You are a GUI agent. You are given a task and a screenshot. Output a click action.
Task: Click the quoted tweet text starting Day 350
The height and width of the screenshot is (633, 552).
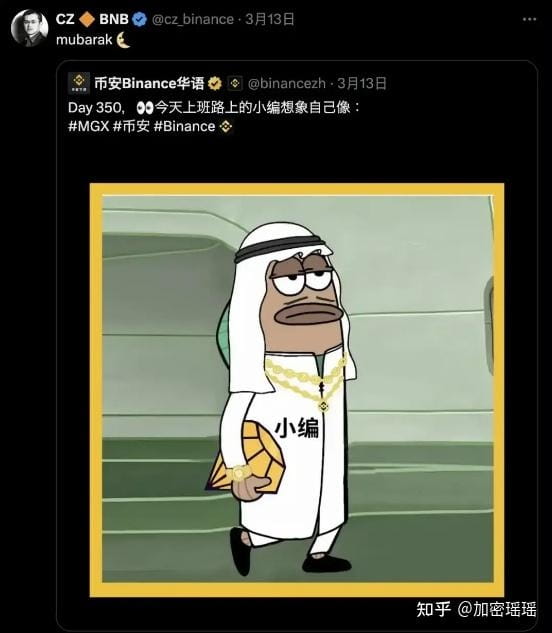(214, 107)
